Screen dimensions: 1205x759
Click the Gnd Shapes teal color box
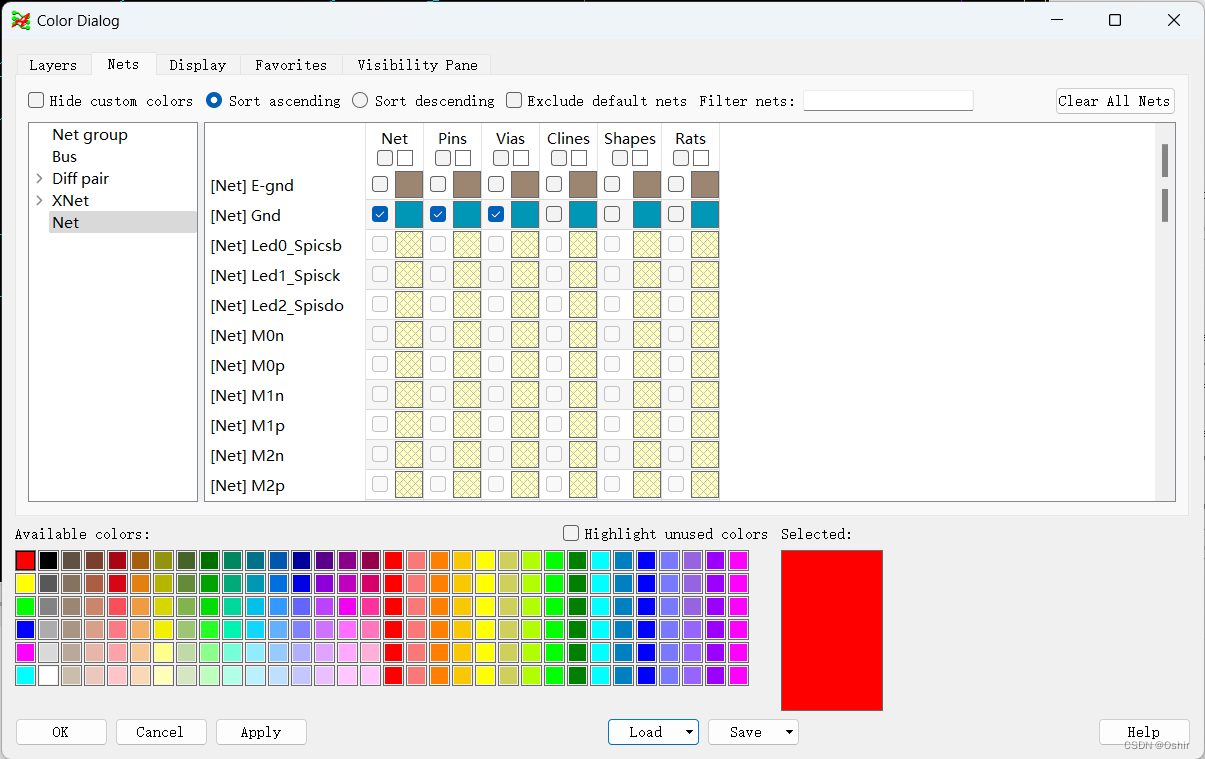click(646, 215)
